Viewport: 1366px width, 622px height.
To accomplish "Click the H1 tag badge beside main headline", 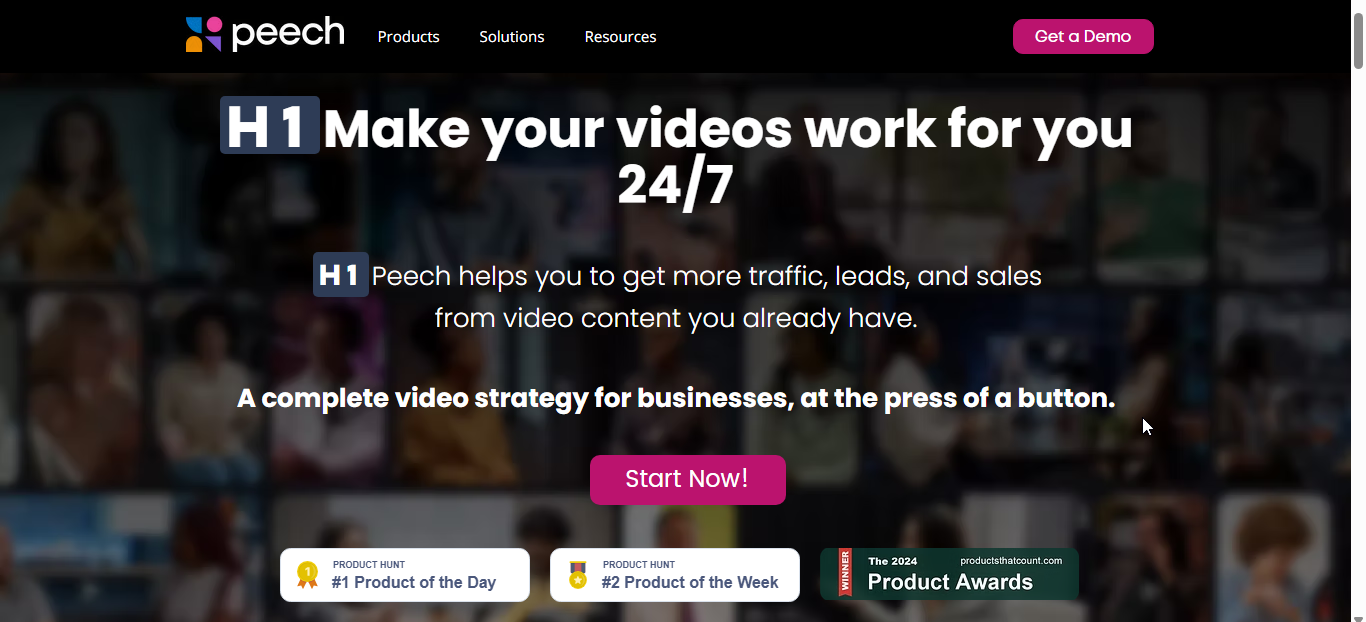I will coord(270,125).
